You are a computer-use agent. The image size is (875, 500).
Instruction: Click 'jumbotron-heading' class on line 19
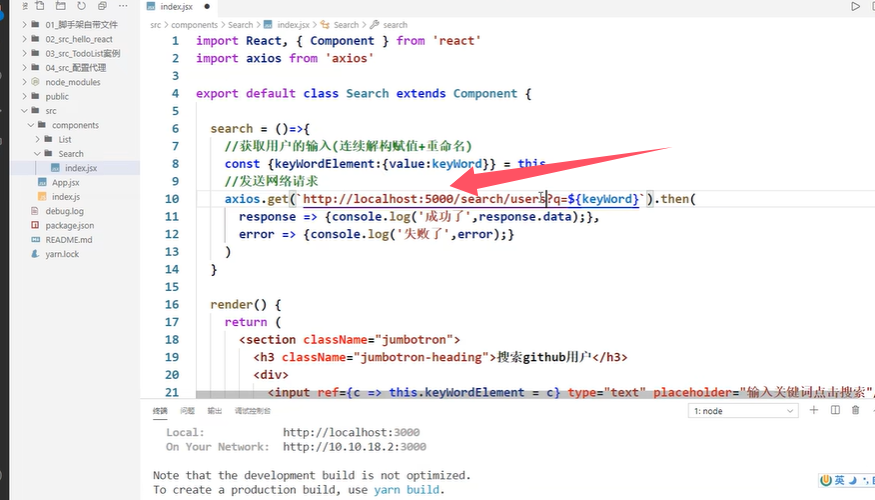pos(421,357)
